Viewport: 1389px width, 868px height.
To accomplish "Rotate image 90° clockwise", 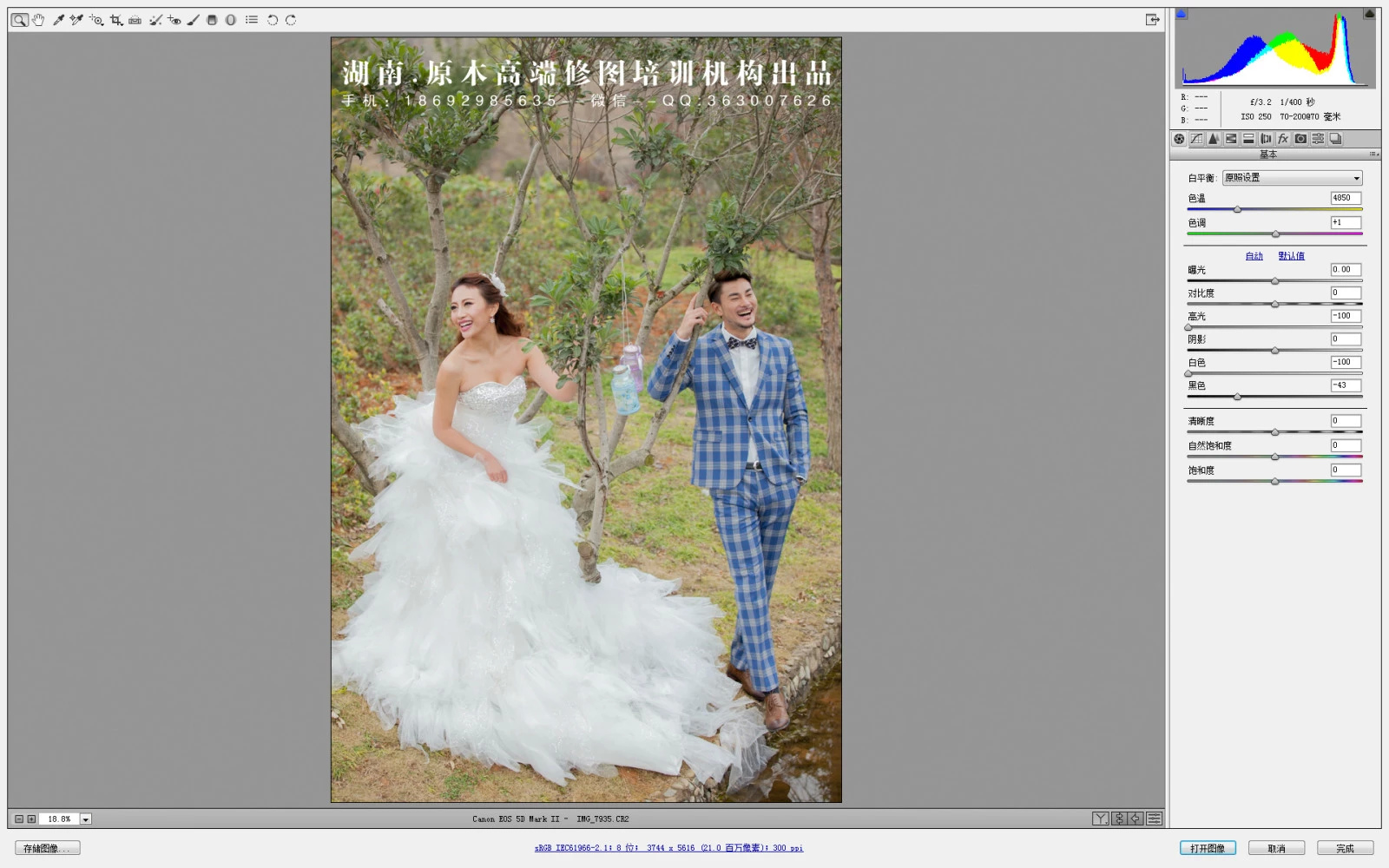I will pos(291,20).
